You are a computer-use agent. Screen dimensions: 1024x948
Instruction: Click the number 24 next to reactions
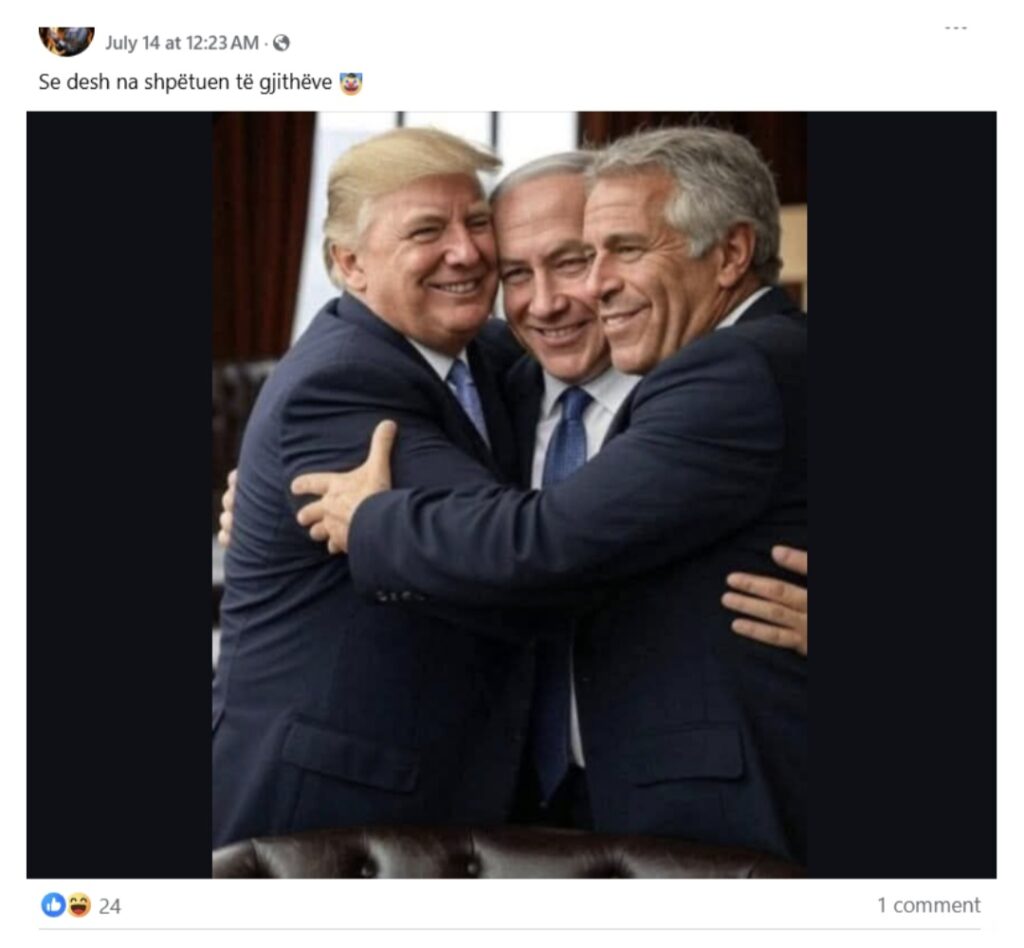tap(109, 906)
